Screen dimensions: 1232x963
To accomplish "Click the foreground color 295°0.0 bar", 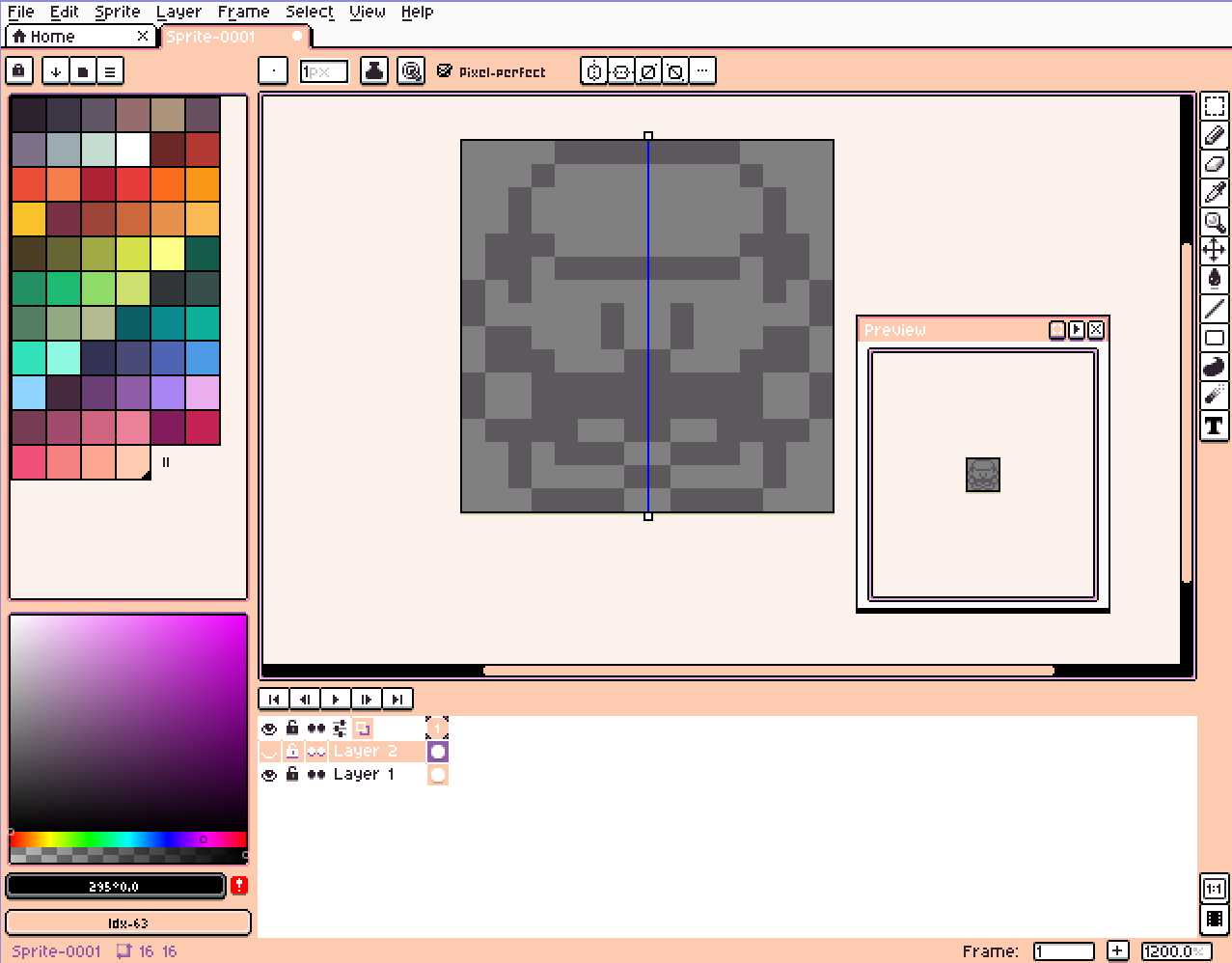I will point(116,886).
